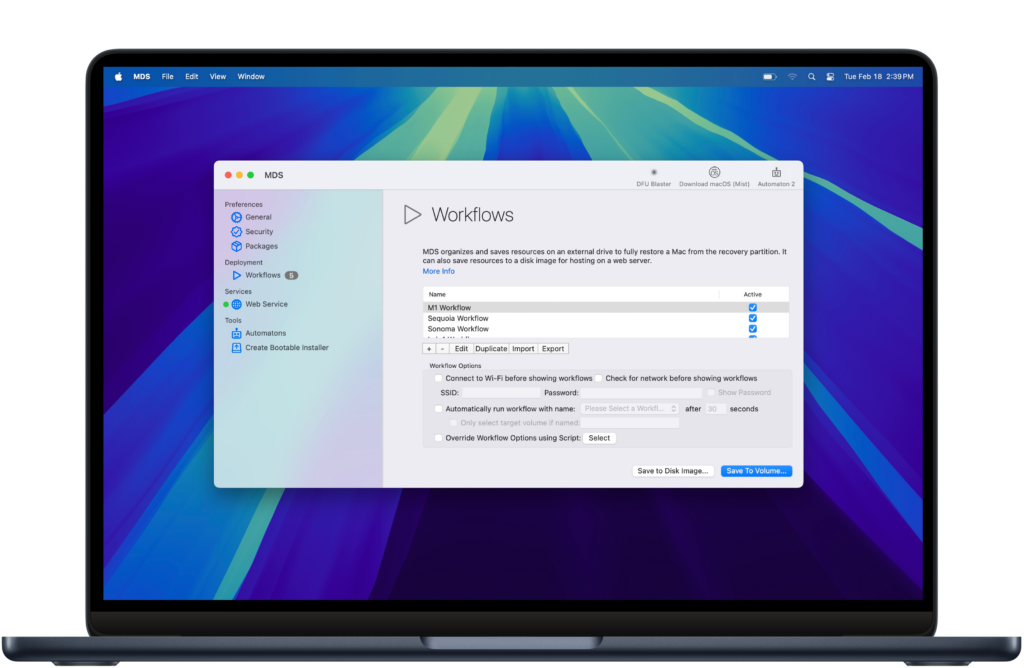Click the Export workflow button
Image resolution: width=1024 pixels, height=668 pixels.
(553, 349)
